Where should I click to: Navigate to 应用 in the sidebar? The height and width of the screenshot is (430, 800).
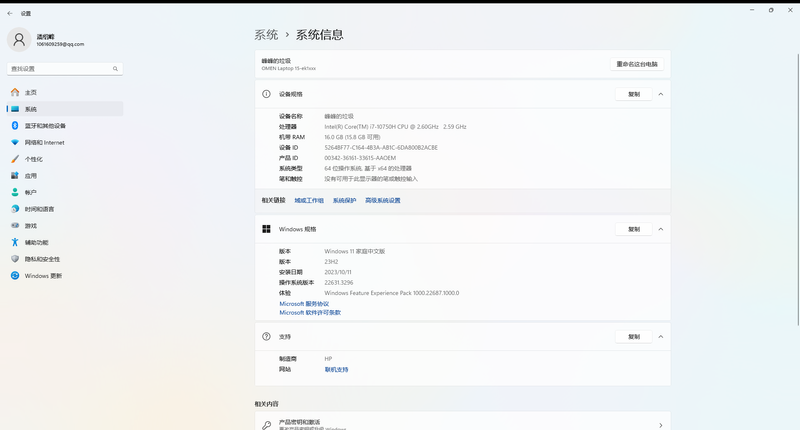point(31,176)
